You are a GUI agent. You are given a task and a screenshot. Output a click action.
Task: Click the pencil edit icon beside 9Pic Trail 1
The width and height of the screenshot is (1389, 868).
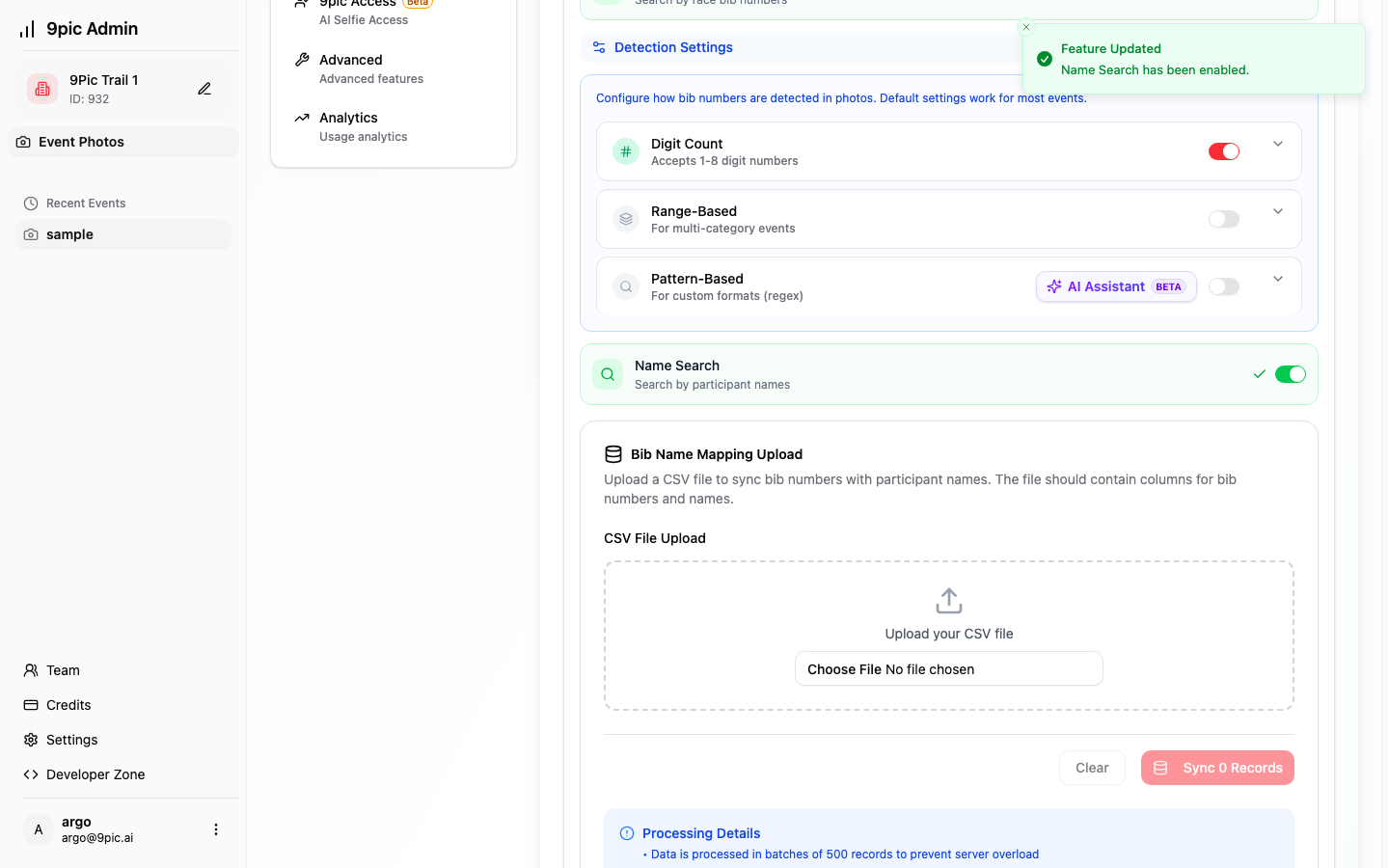[204, 89]
